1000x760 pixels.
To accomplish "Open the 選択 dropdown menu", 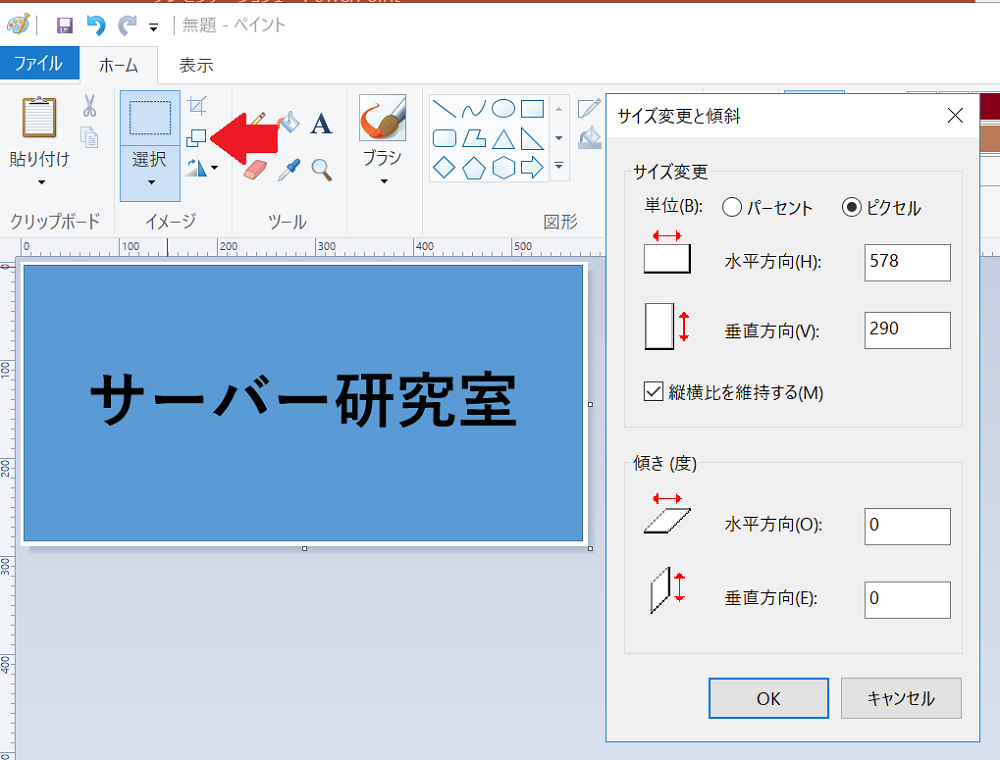I will 150,181.
